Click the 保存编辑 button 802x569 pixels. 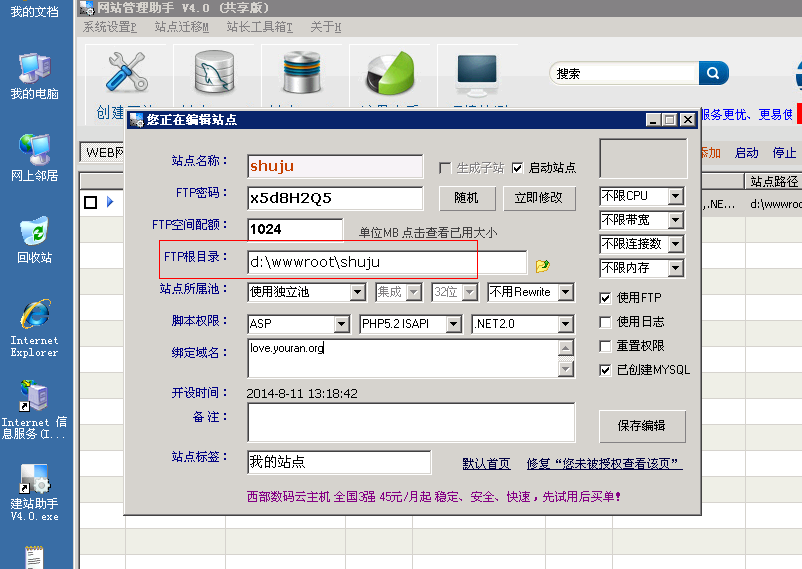point(642,425)
